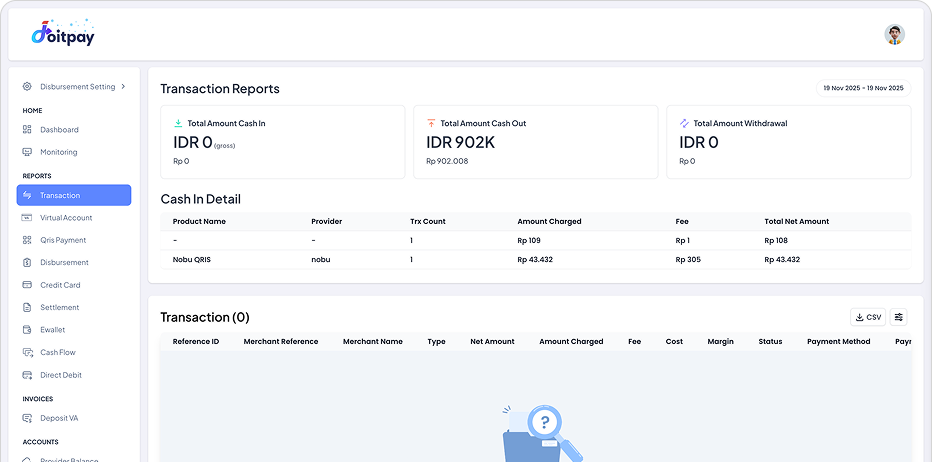Open the 19 Nov 2025 date range picker

863,89
